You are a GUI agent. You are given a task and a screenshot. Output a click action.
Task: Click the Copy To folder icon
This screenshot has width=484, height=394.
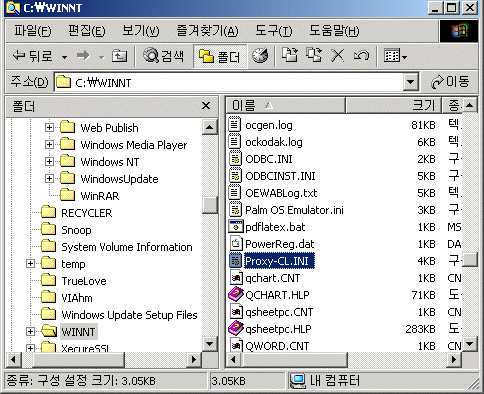314,55
